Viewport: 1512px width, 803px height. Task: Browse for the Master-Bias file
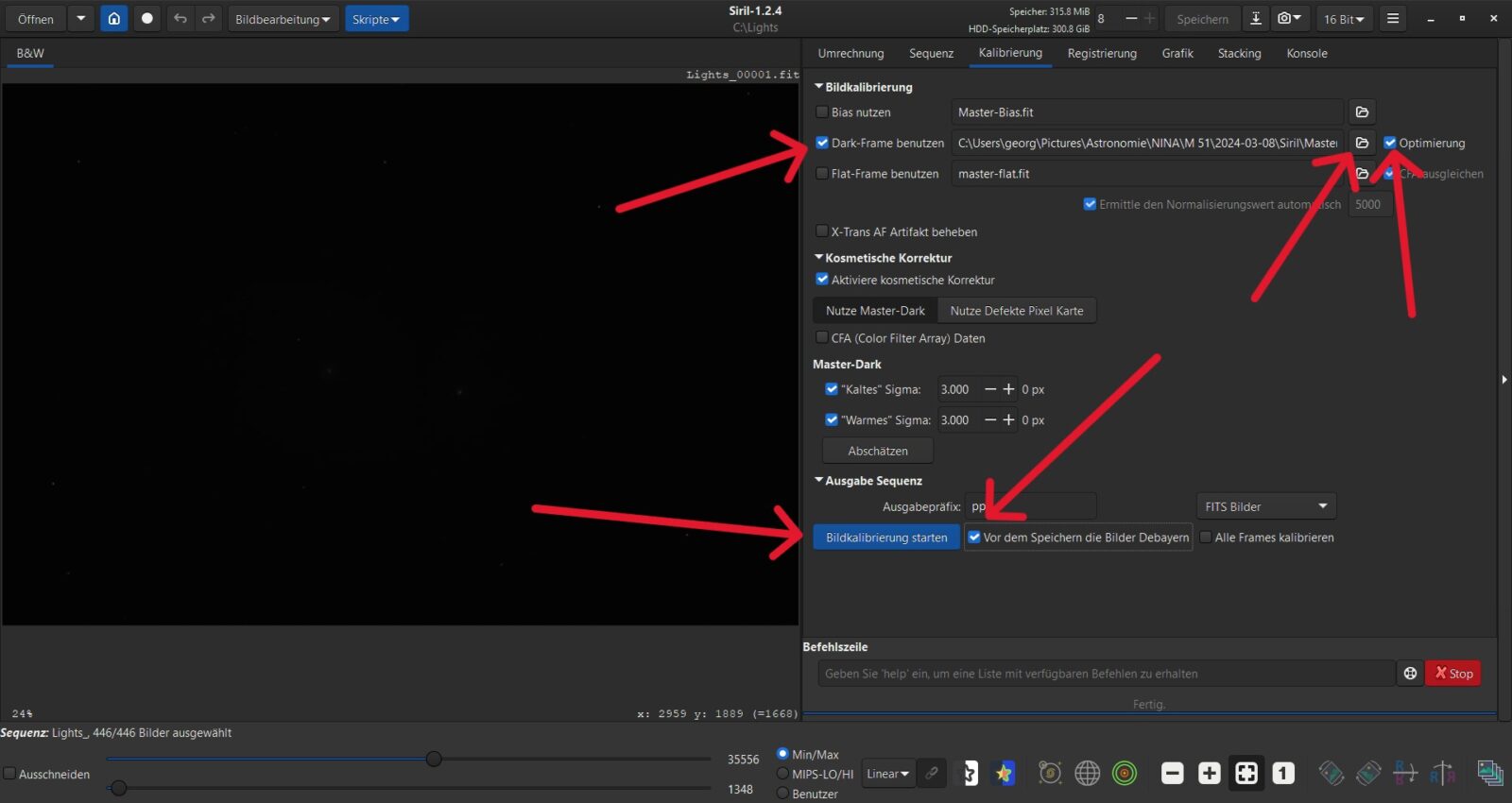coord(1362,112)
